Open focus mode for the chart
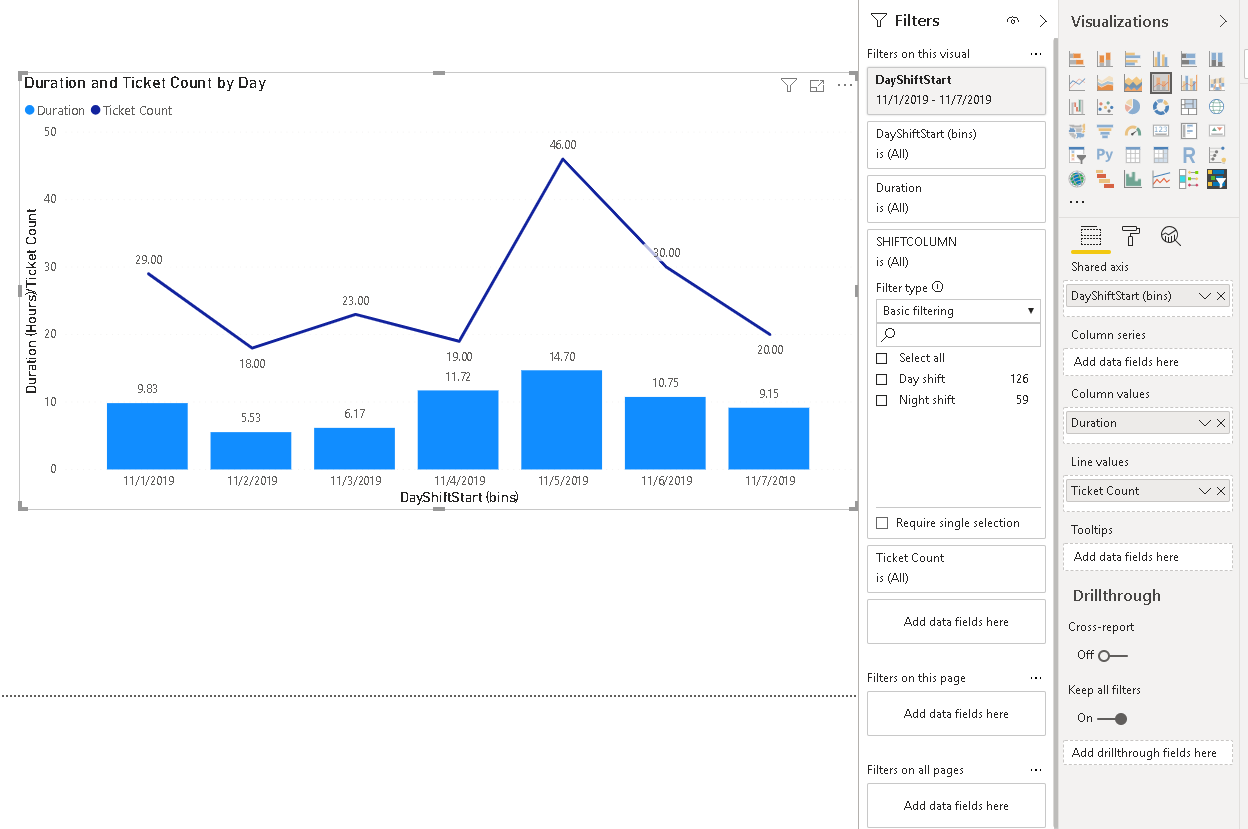The image size is (1248, 829). point(817,86)
